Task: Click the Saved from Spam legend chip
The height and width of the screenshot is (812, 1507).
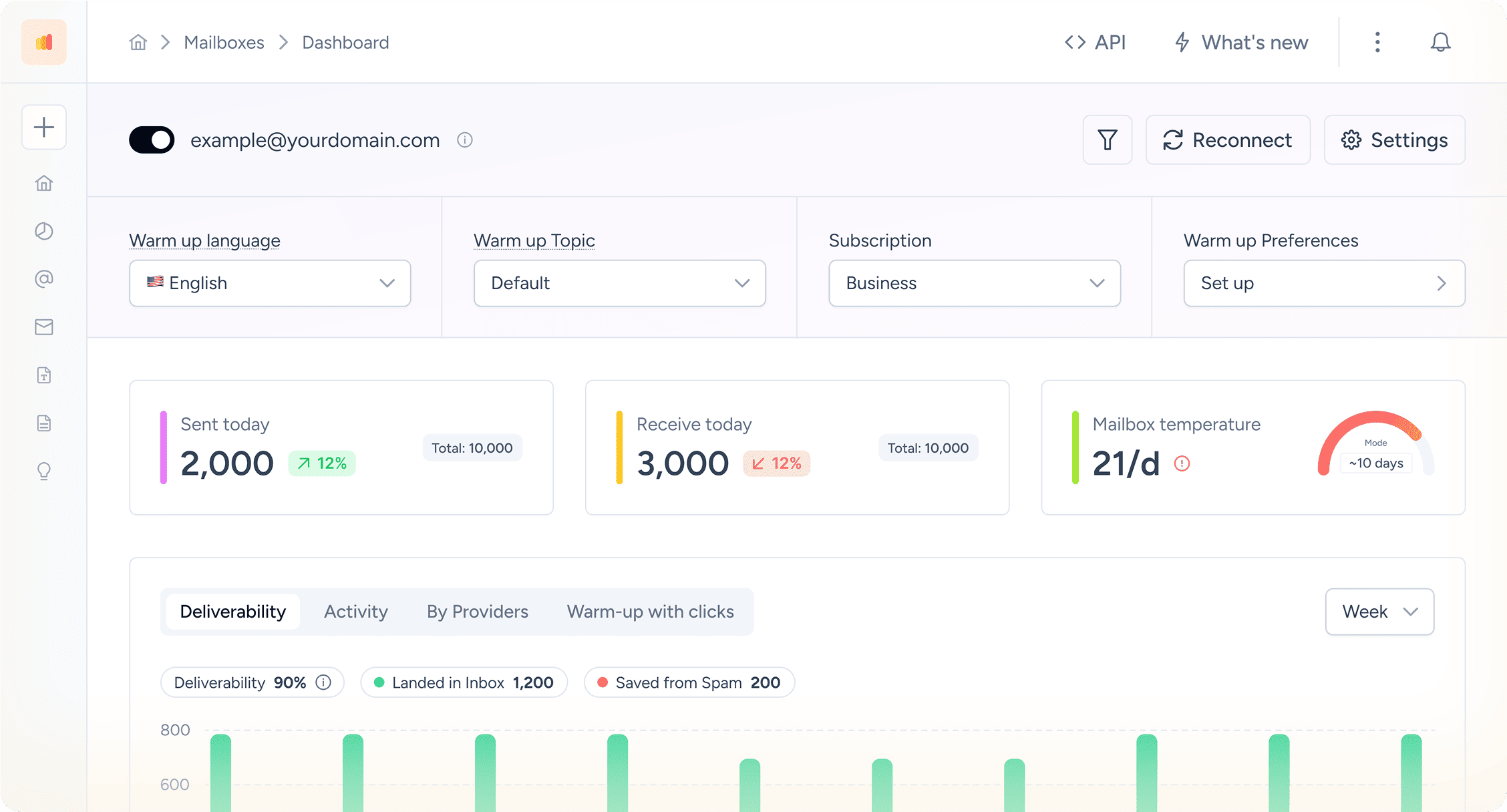Action: pos(689,682)
